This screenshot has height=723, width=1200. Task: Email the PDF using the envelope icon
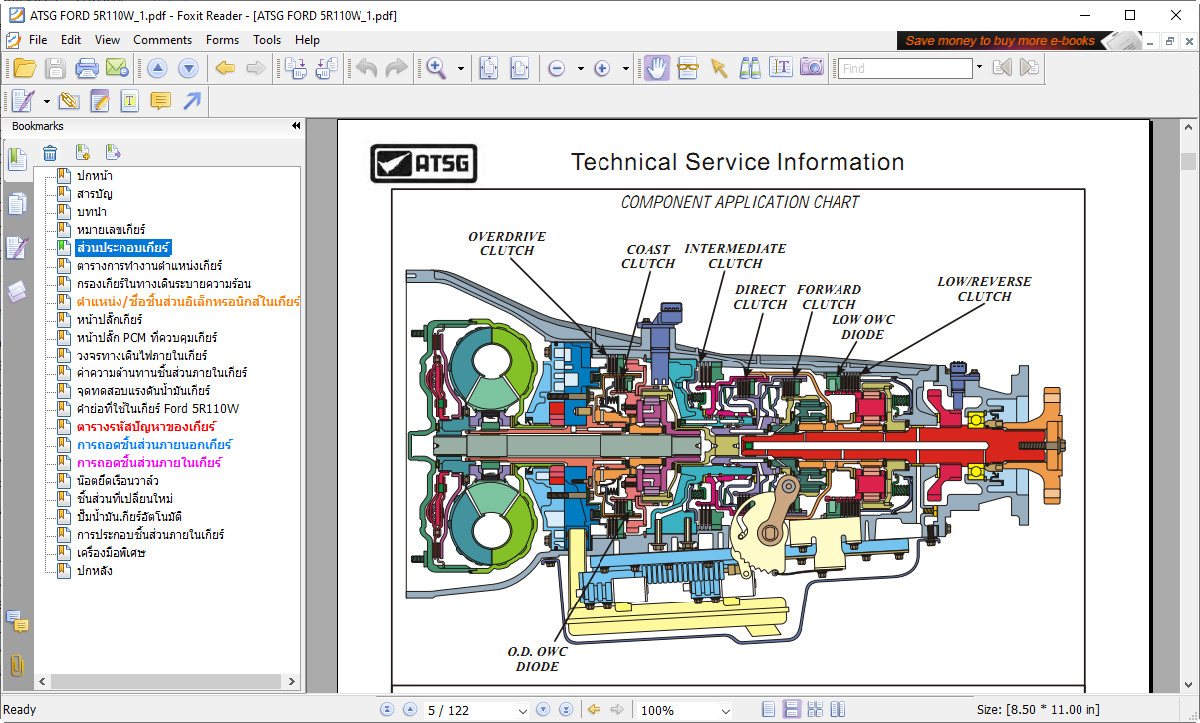(117, 68)
